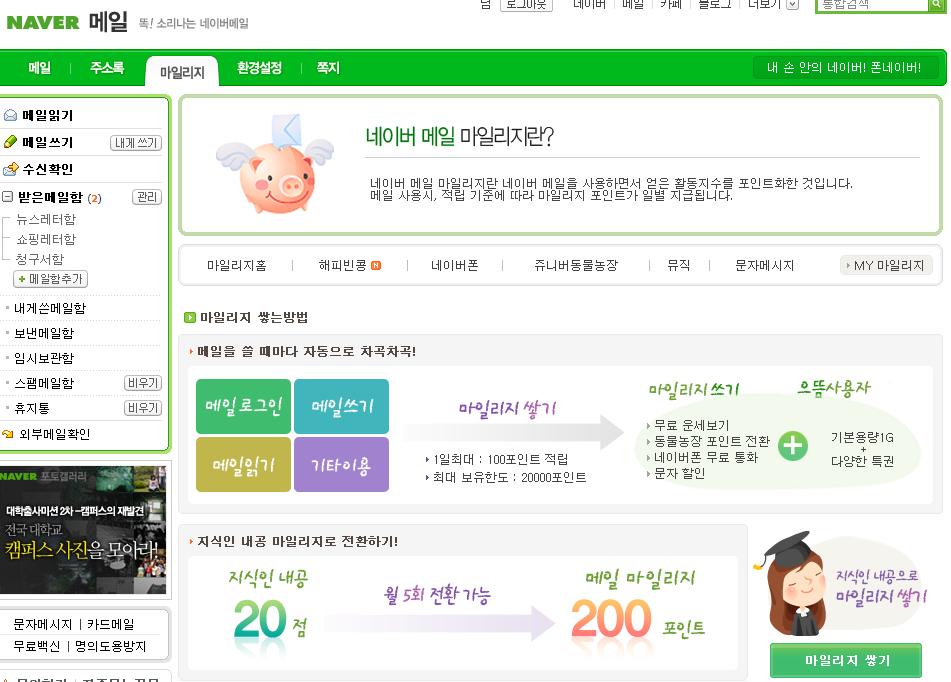Open the 블로그 top link
This screenshot has height=682, width=951.
714,5
